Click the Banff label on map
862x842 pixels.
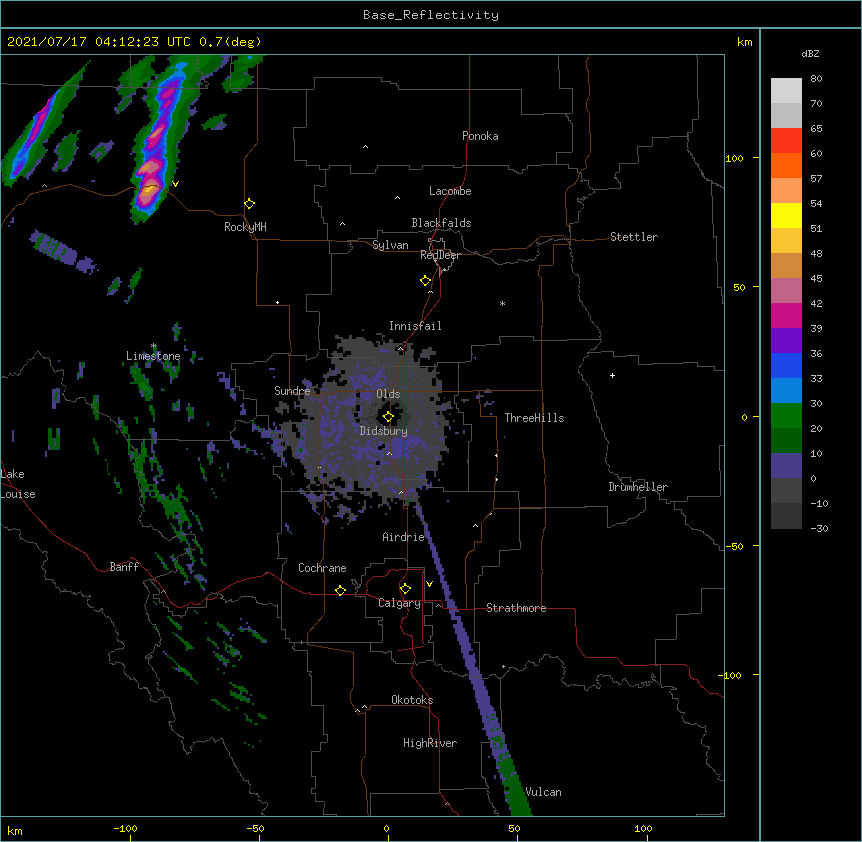[x=124, y=567]
